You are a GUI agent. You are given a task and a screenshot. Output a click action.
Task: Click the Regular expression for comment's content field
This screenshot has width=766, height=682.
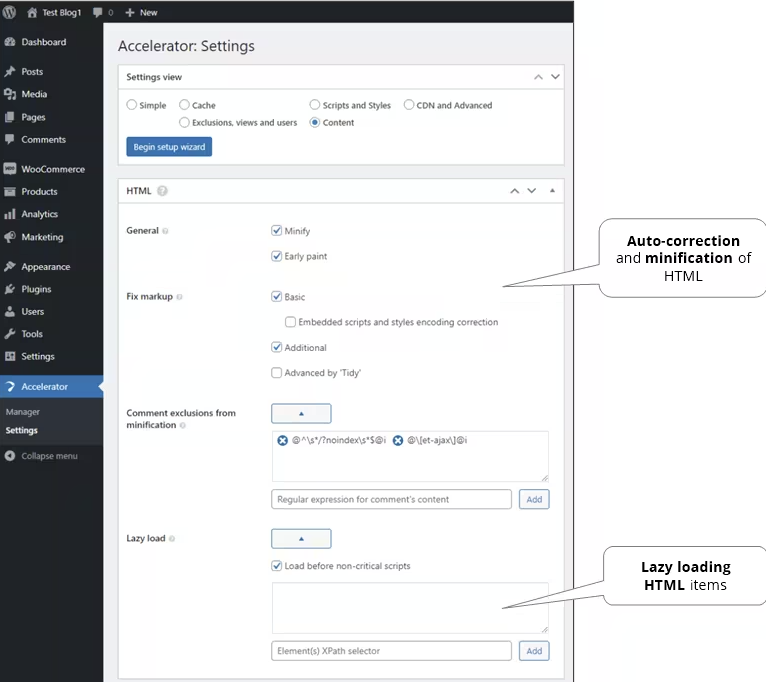(391, 499)
